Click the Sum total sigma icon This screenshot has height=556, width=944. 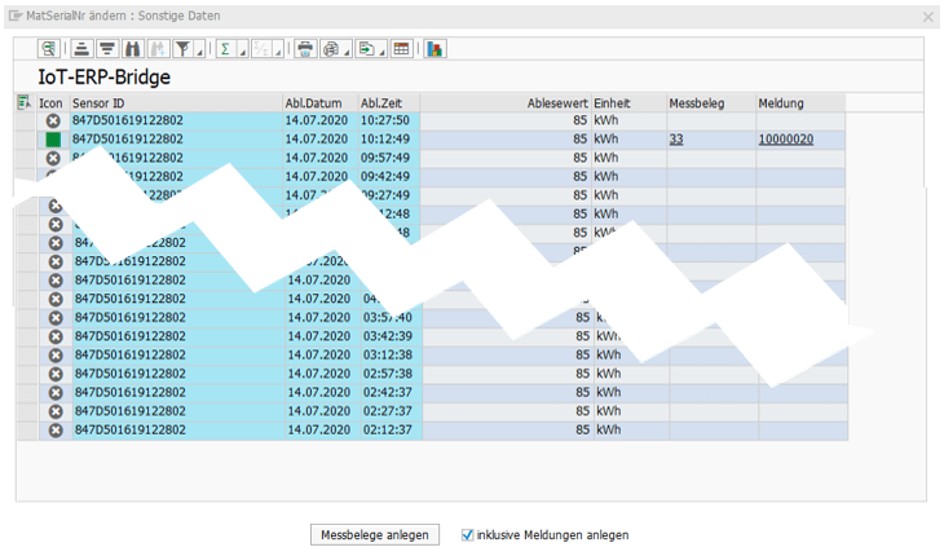pos(225,49)
